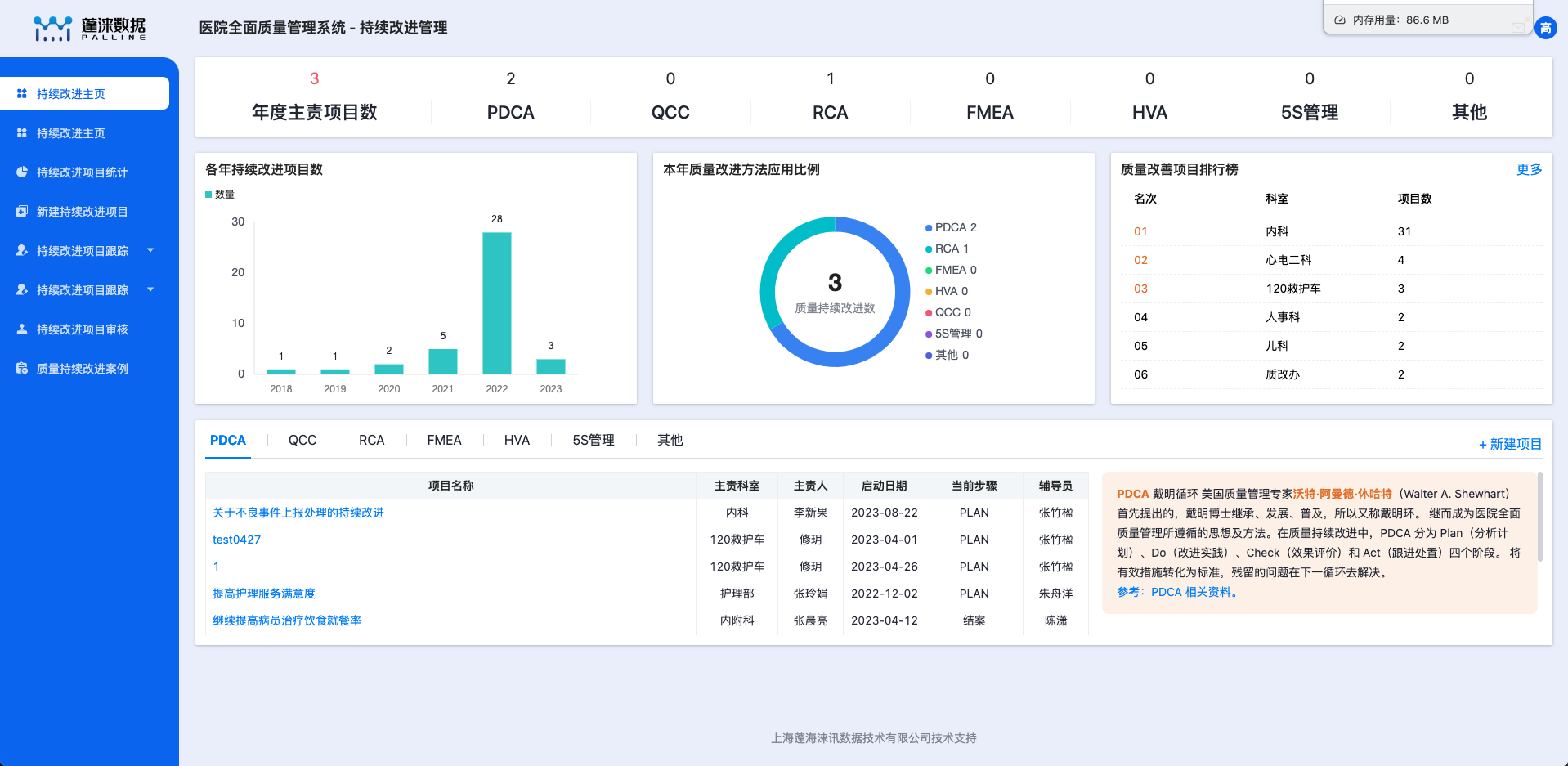Click the + 新建项目 link
The height and width of the screenshot is (766, 1568).
pos(1510,444)
